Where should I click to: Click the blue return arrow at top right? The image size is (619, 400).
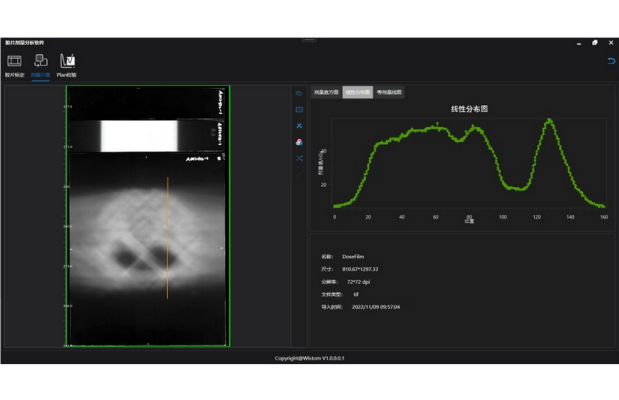pos(611,62)
